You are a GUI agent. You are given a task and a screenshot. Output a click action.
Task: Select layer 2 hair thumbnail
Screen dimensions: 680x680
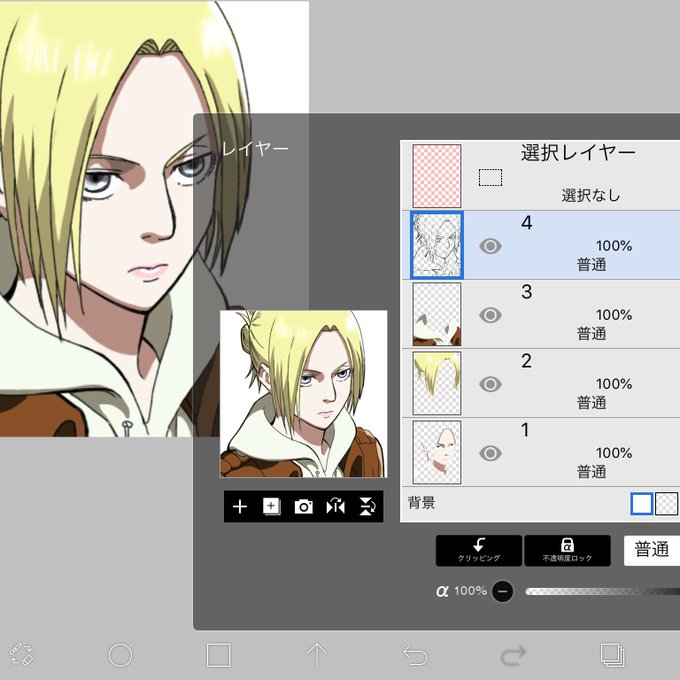(437, 383)
